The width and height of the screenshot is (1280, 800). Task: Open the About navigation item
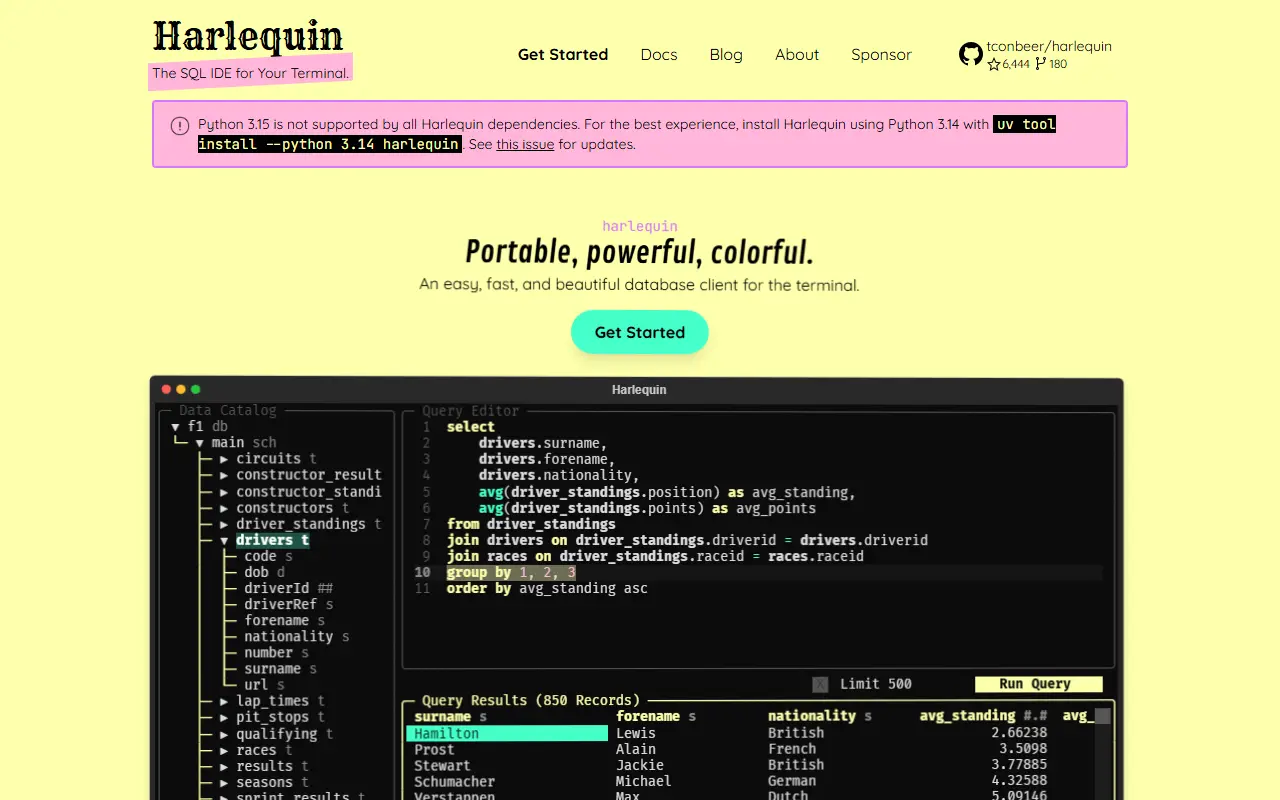click(x=797, y=55)
